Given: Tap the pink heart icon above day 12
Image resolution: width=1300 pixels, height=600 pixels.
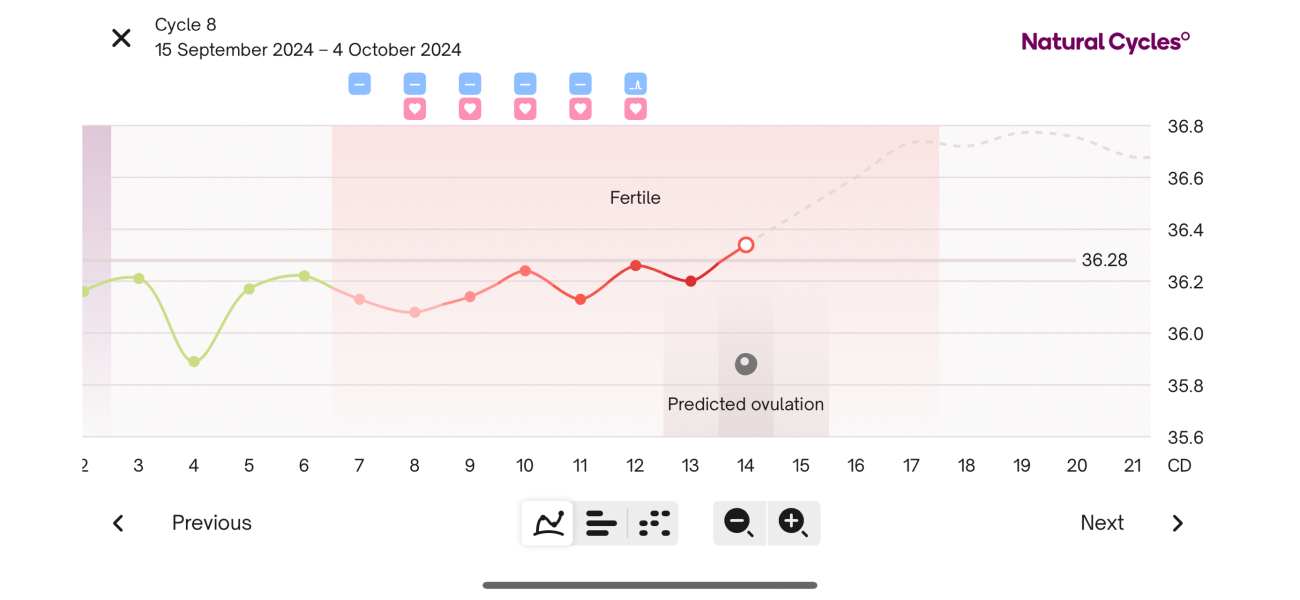Looking at the screenshot, I should (635, 109).
